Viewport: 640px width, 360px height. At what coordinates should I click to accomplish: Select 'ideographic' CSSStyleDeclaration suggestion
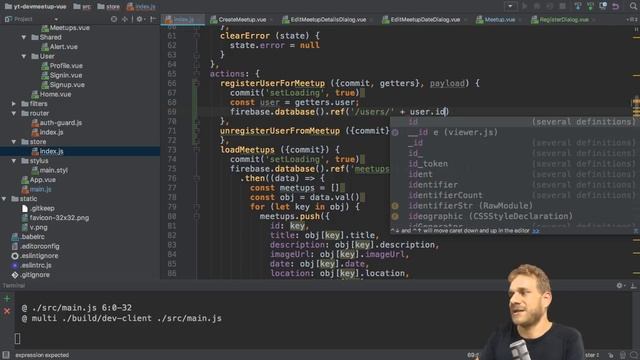pyautogui.click(x=515, y=216)
